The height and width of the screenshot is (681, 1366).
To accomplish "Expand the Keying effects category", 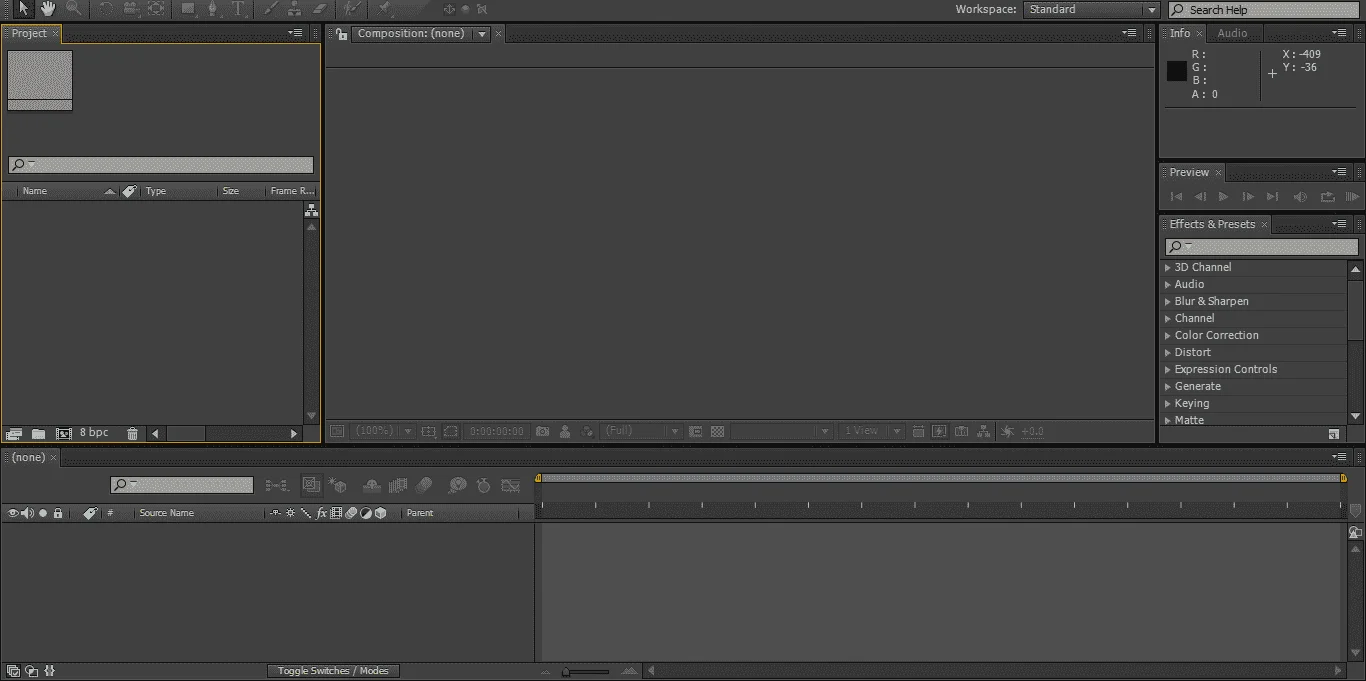I will (x=1167, y=403).
